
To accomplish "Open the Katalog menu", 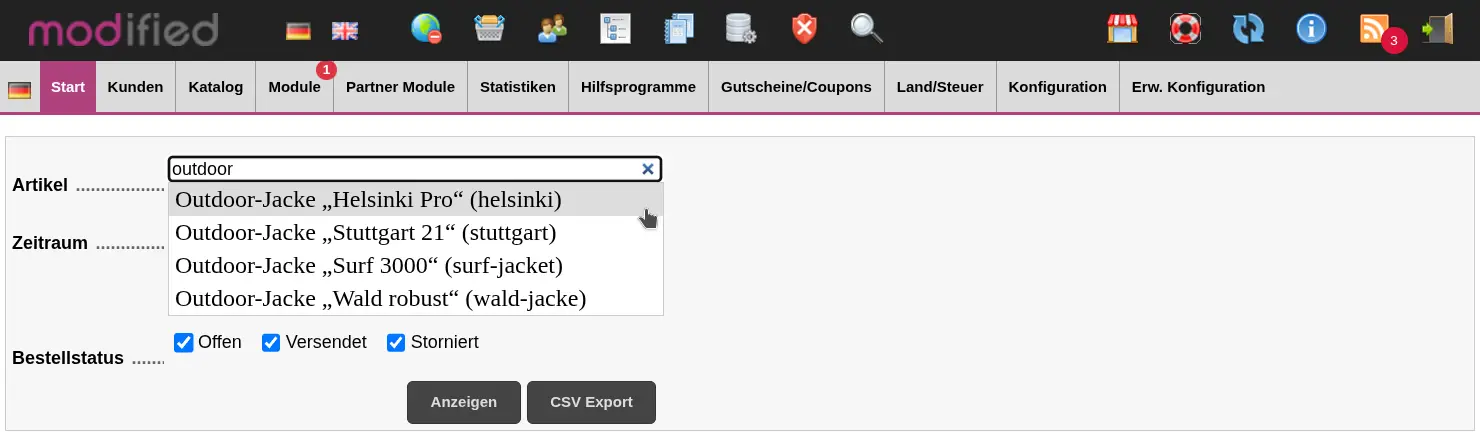I will [x=216, y=87].
